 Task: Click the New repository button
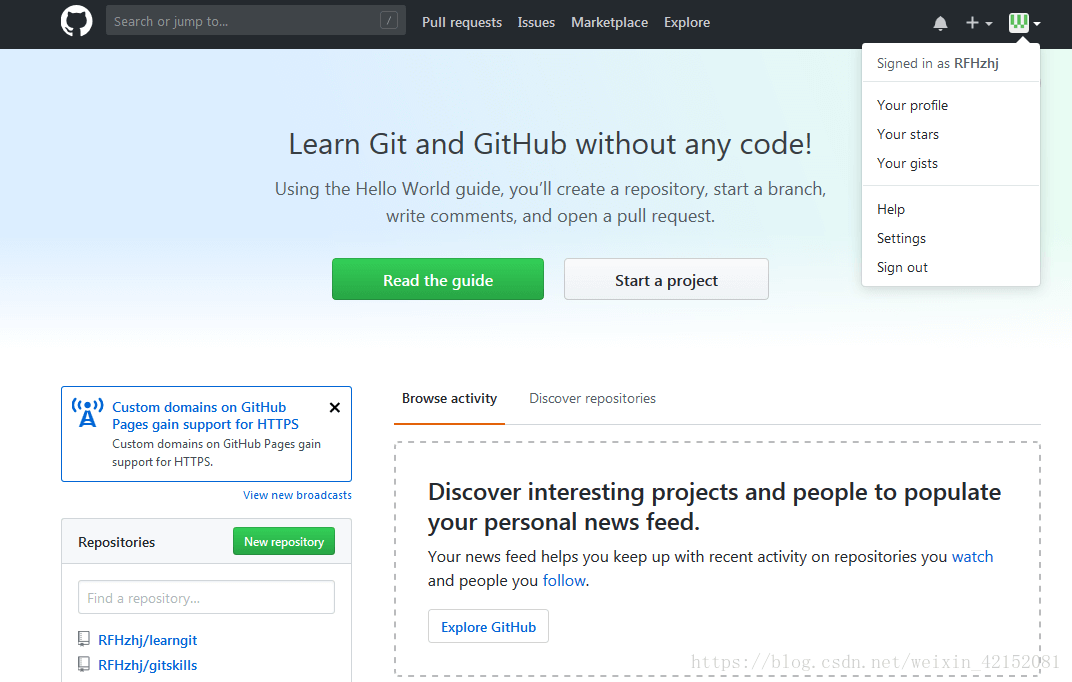coord(284,541)
